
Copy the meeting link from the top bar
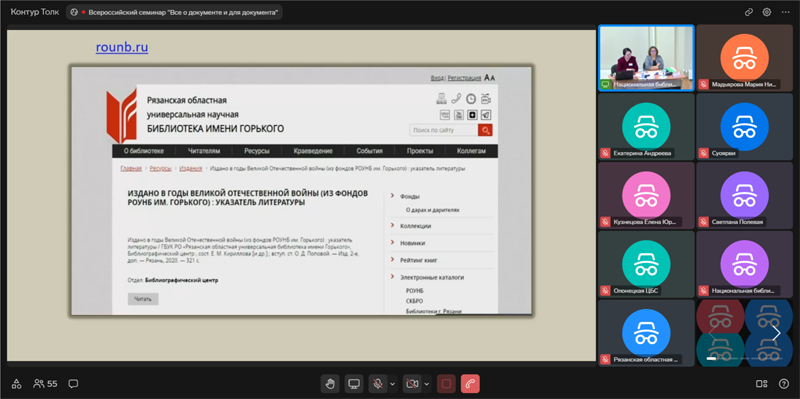click(748, 12)
